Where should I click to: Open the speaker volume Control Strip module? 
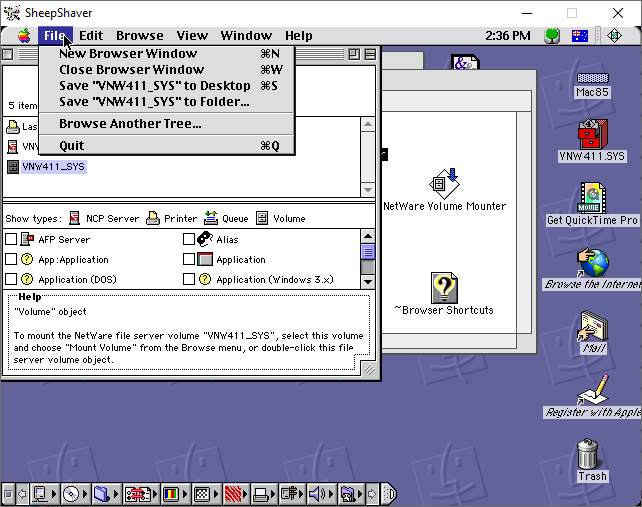pyautogui.click(x=321, y=494)
